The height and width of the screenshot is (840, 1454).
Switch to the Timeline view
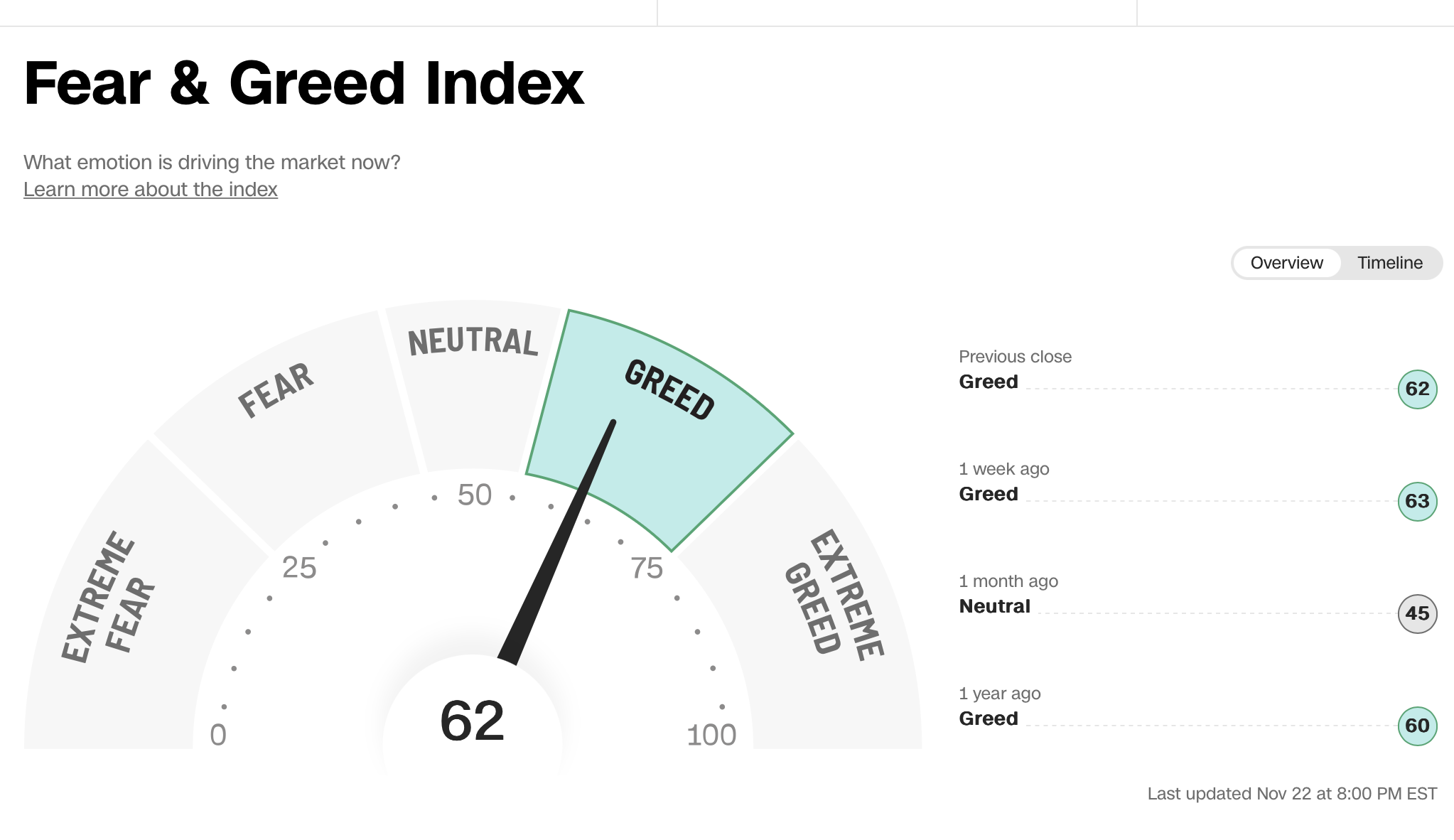(x=1389, y=263)
